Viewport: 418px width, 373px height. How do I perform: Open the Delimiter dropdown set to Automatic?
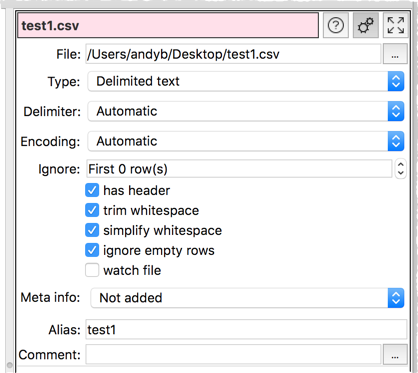[x=246, y=111]
